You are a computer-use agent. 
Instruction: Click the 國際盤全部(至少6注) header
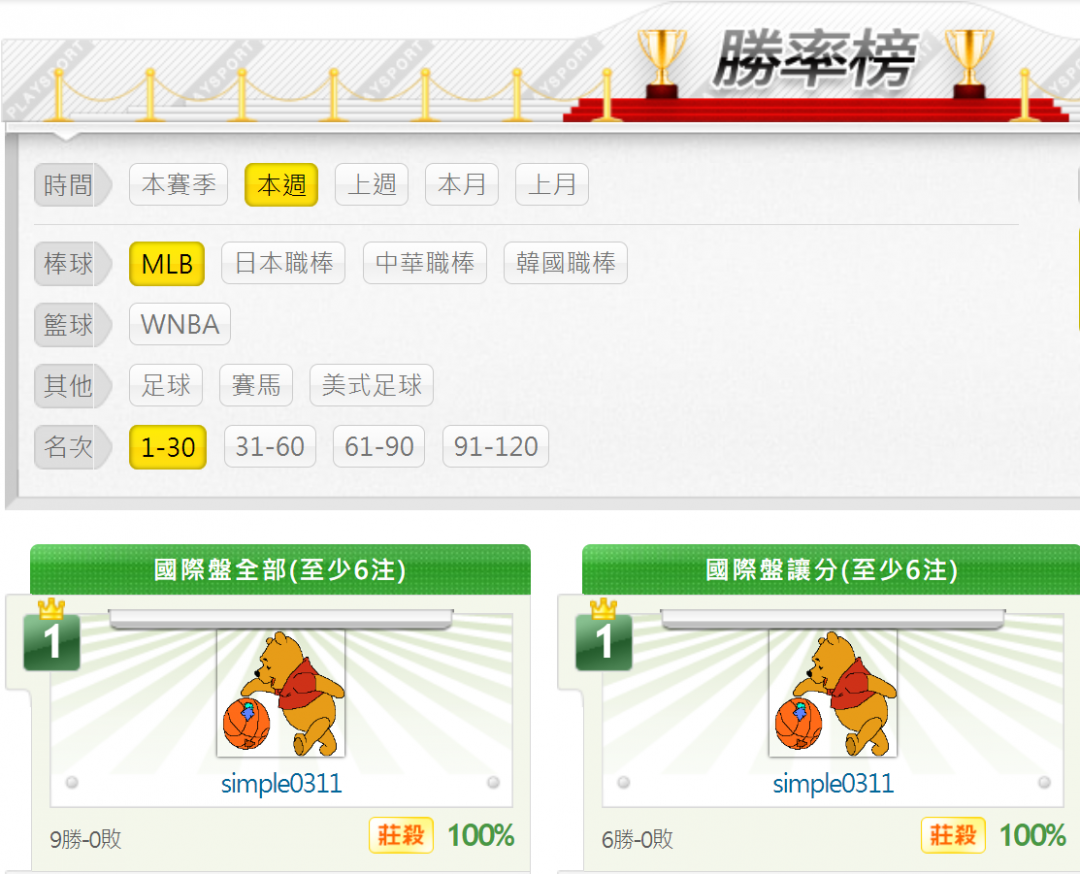280,570
